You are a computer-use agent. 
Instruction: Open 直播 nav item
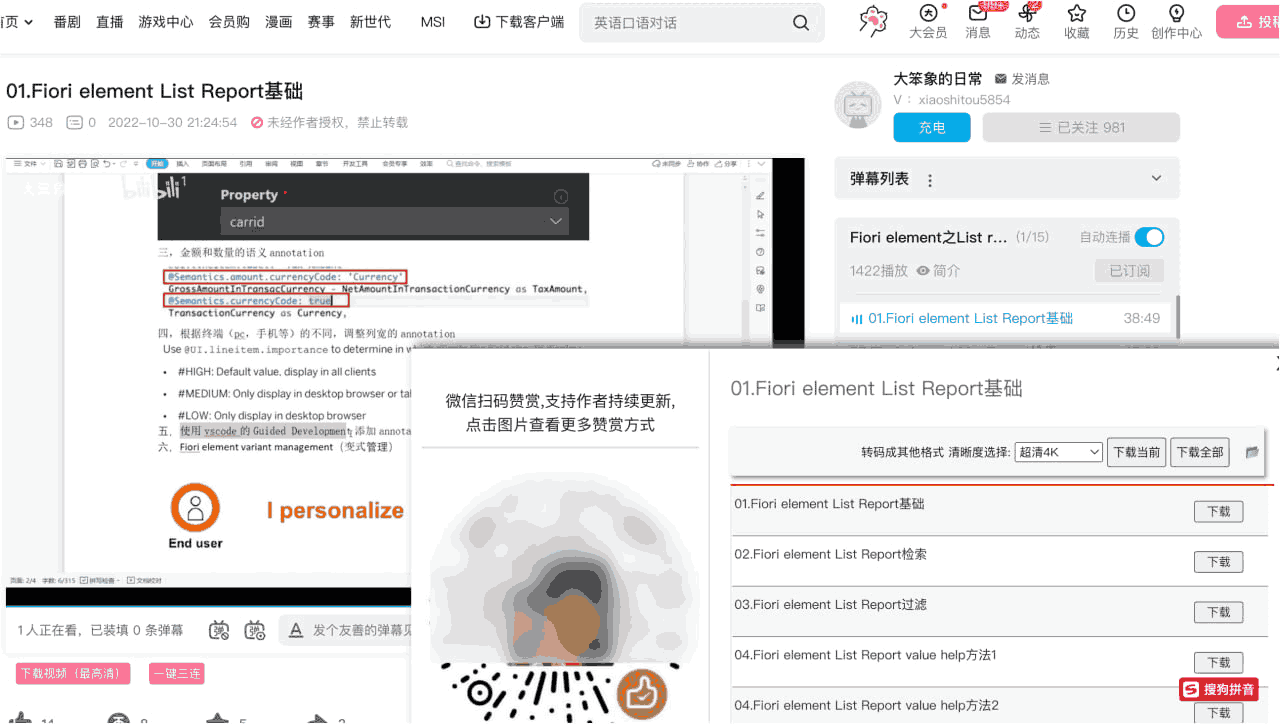[x=110, y=21]
